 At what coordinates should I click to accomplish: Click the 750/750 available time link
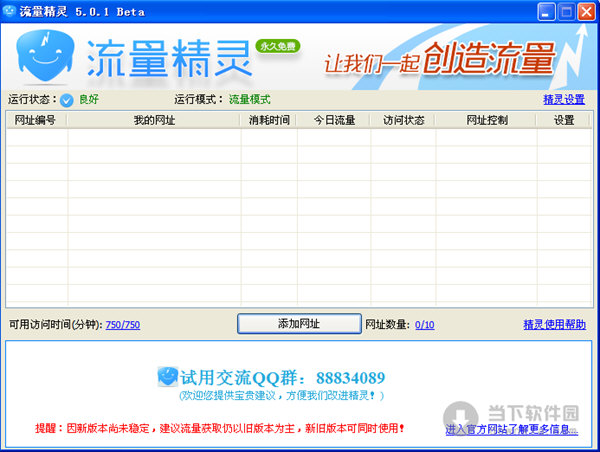pyautogui.click(x=122, y=325)
